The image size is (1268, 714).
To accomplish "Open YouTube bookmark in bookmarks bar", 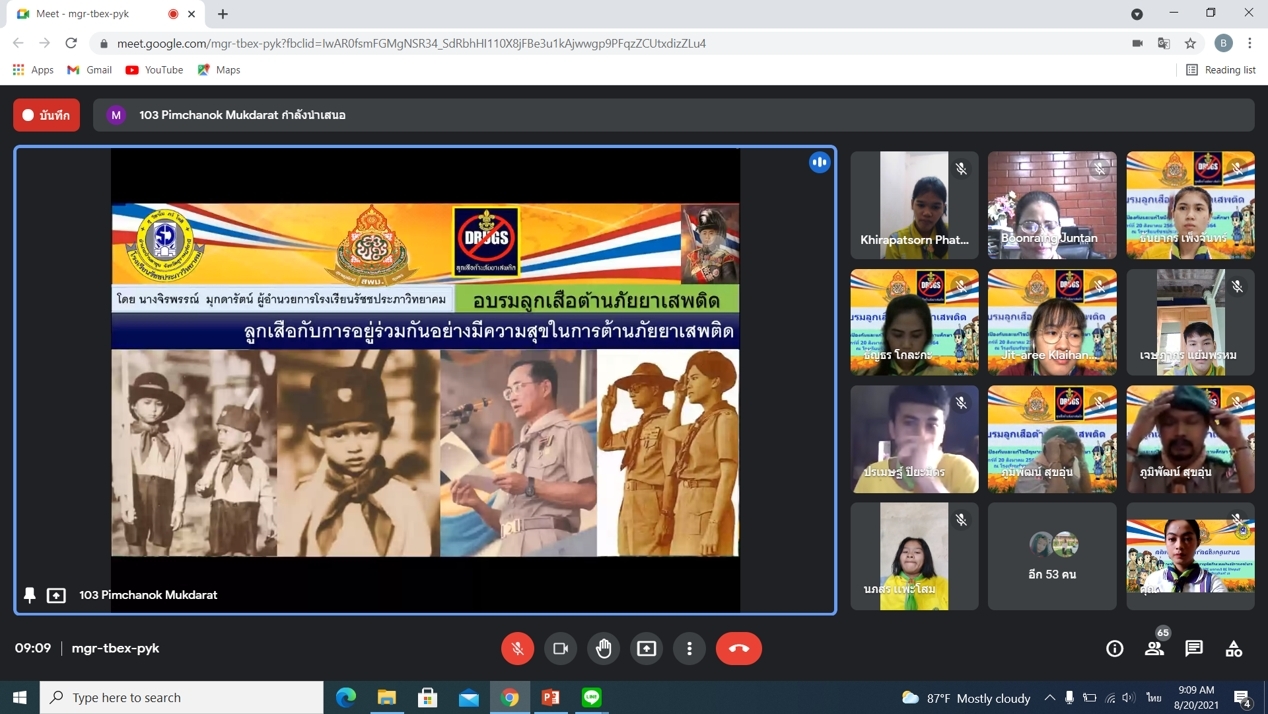I will pyautogui.click(x=154, y=70).
